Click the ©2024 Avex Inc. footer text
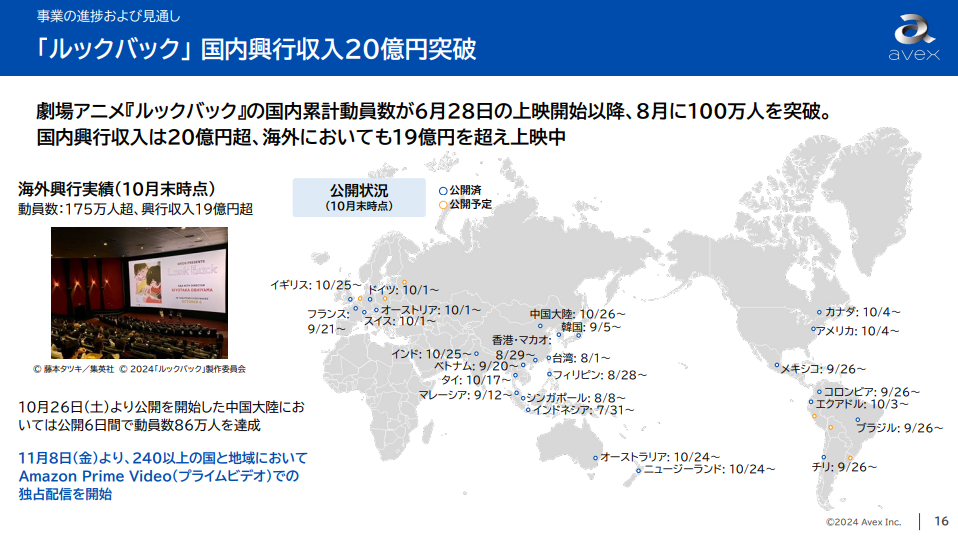The height and width of the screenshot is (538, 958). click(x=863, y=522)
